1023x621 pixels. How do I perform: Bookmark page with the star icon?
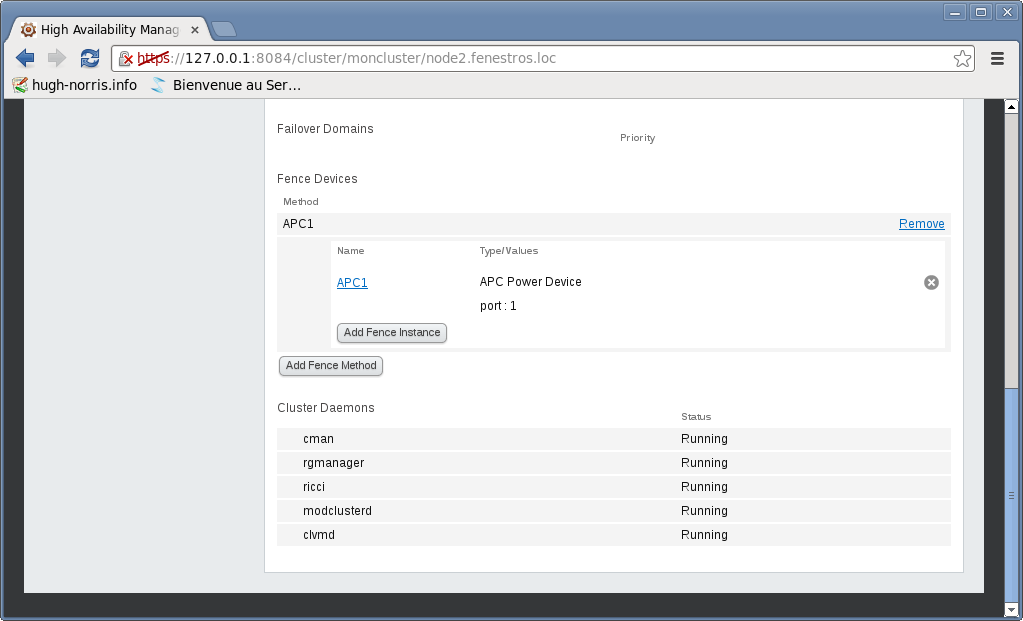point(962,58)
